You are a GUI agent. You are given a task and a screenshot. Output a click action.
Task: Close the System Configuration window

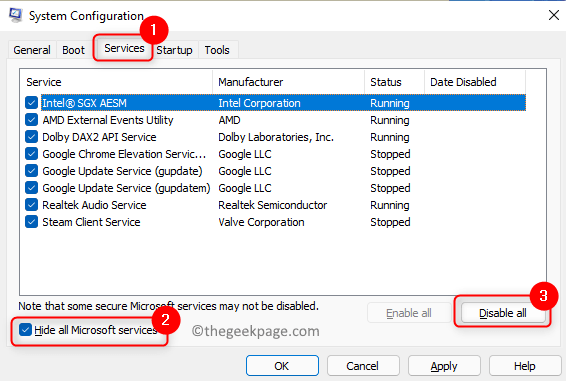click(x=554, y=15)
